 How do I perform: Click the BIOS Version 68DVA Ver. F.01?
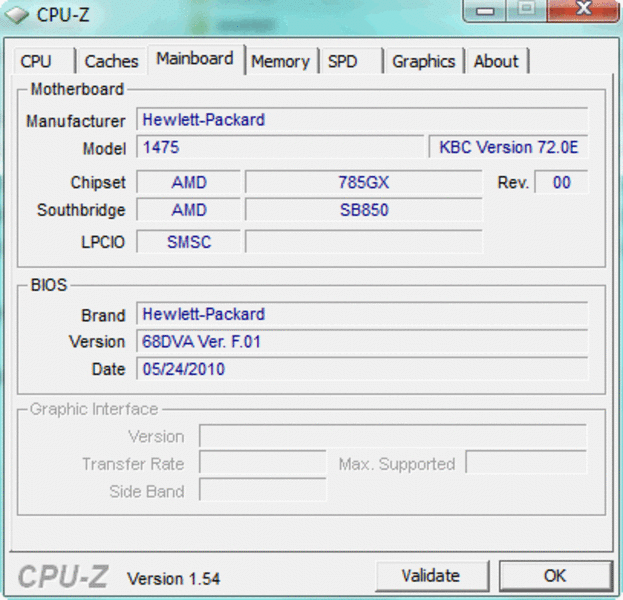click(x=362, y=341)
